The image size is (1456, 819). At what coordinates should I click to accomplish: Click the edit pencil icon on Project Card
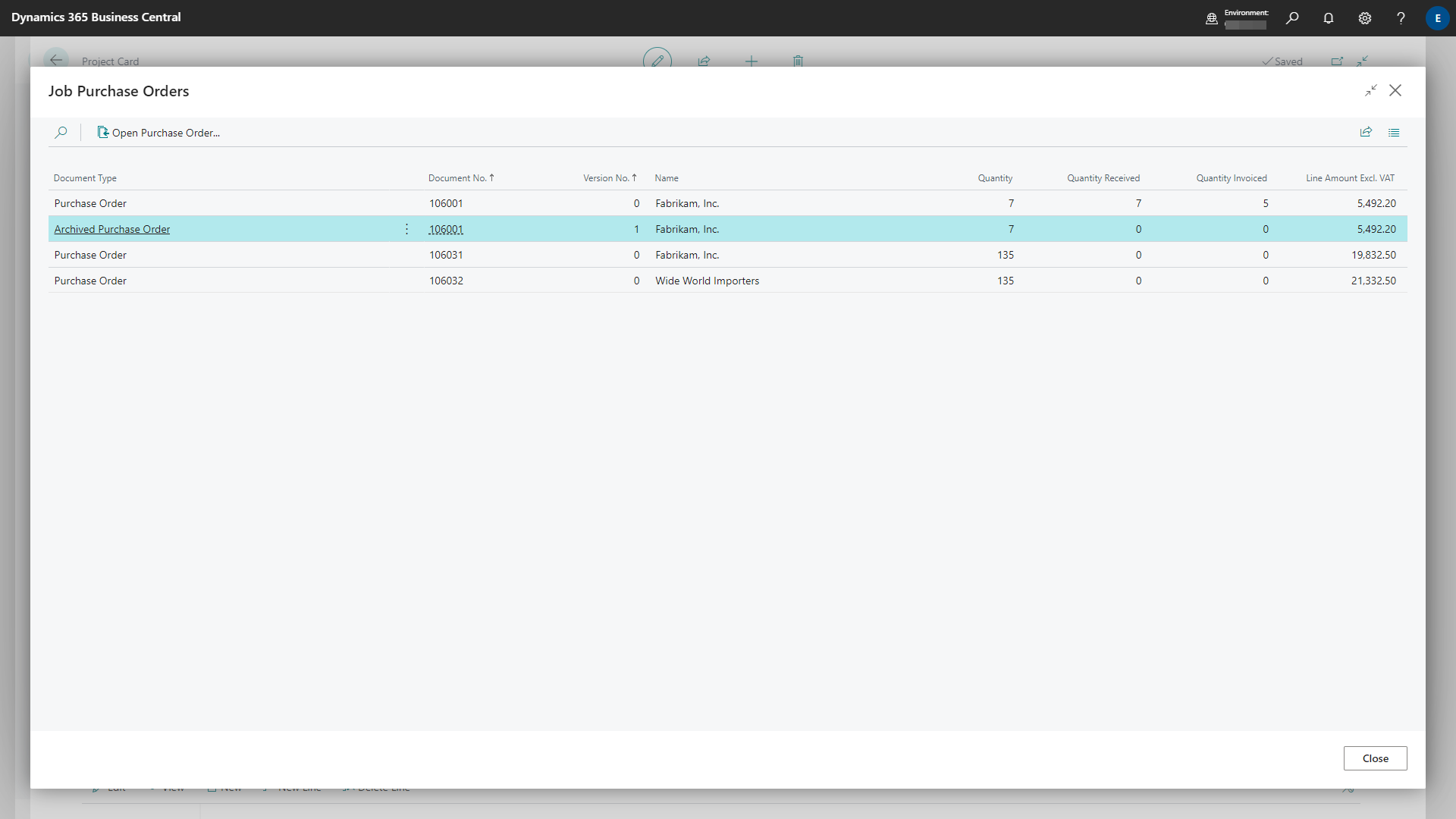657,60
